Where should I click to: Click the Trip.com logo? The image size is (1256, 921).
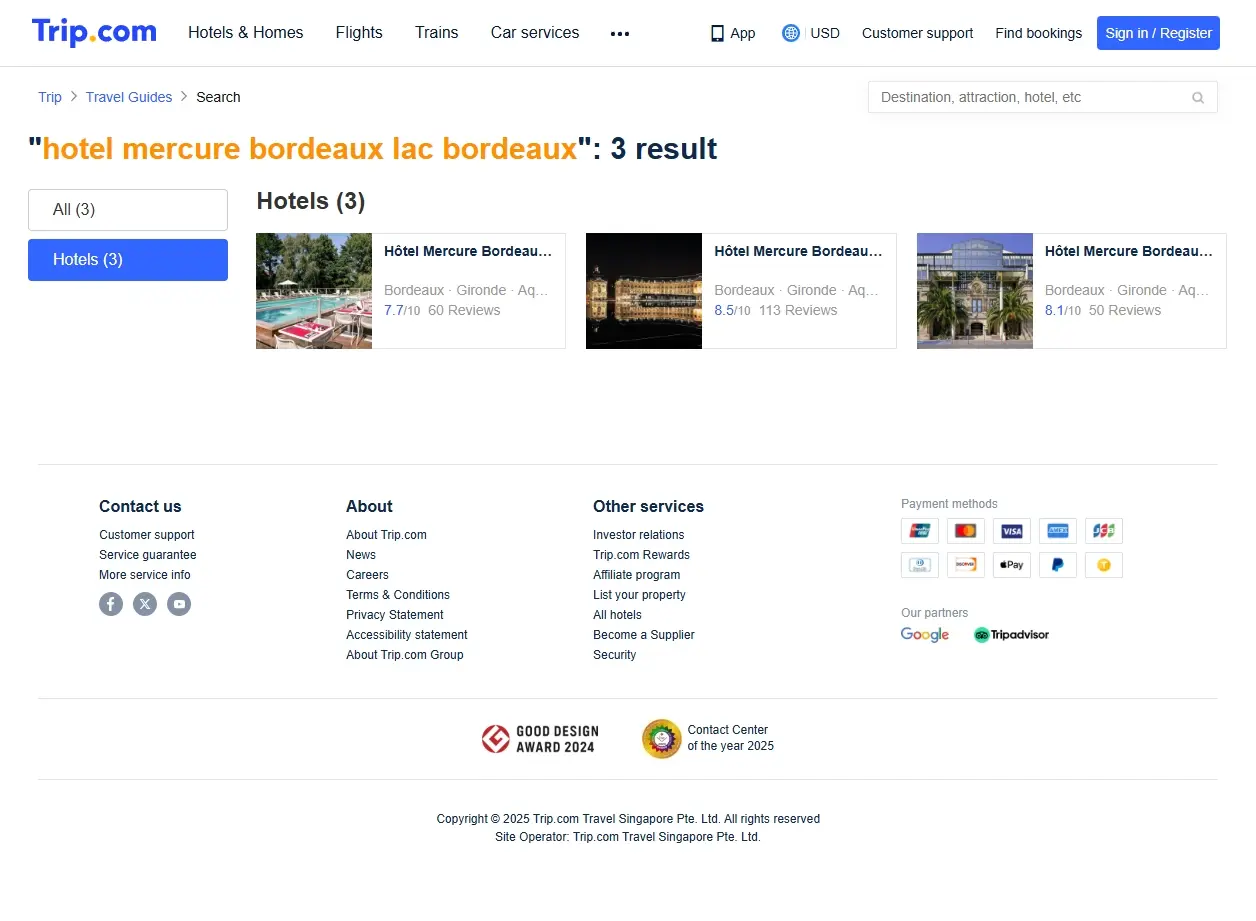point(94,32)
